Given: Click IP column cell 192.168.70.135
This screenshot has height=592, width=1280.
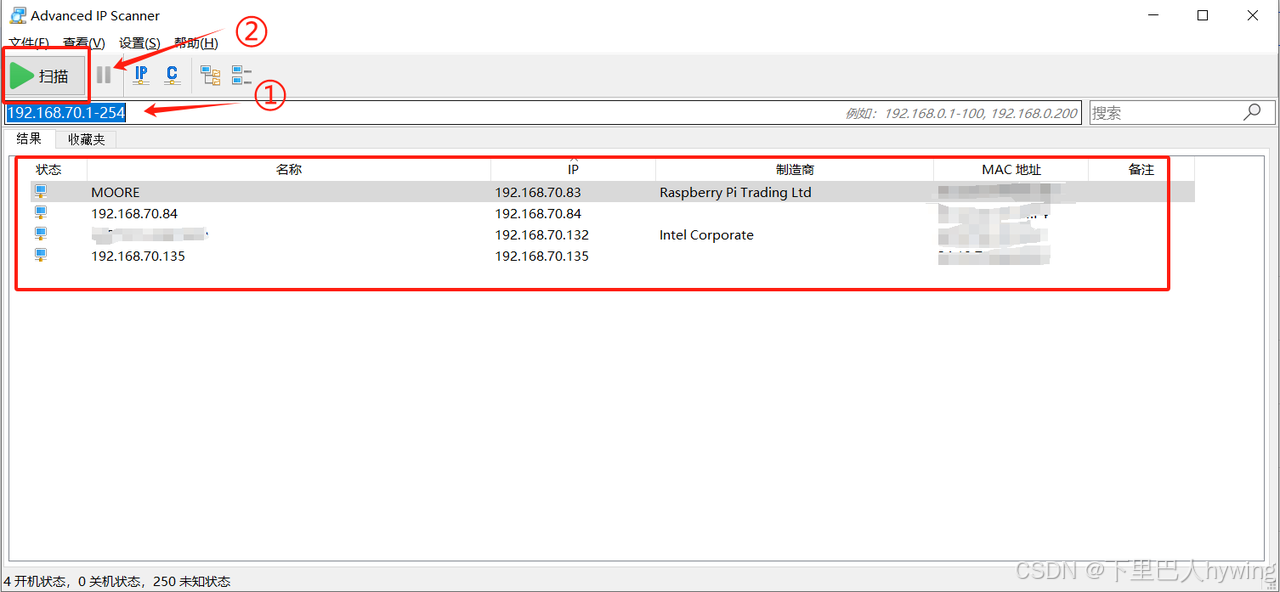Looking at the screenshot, I should click(x=542, y=256).
